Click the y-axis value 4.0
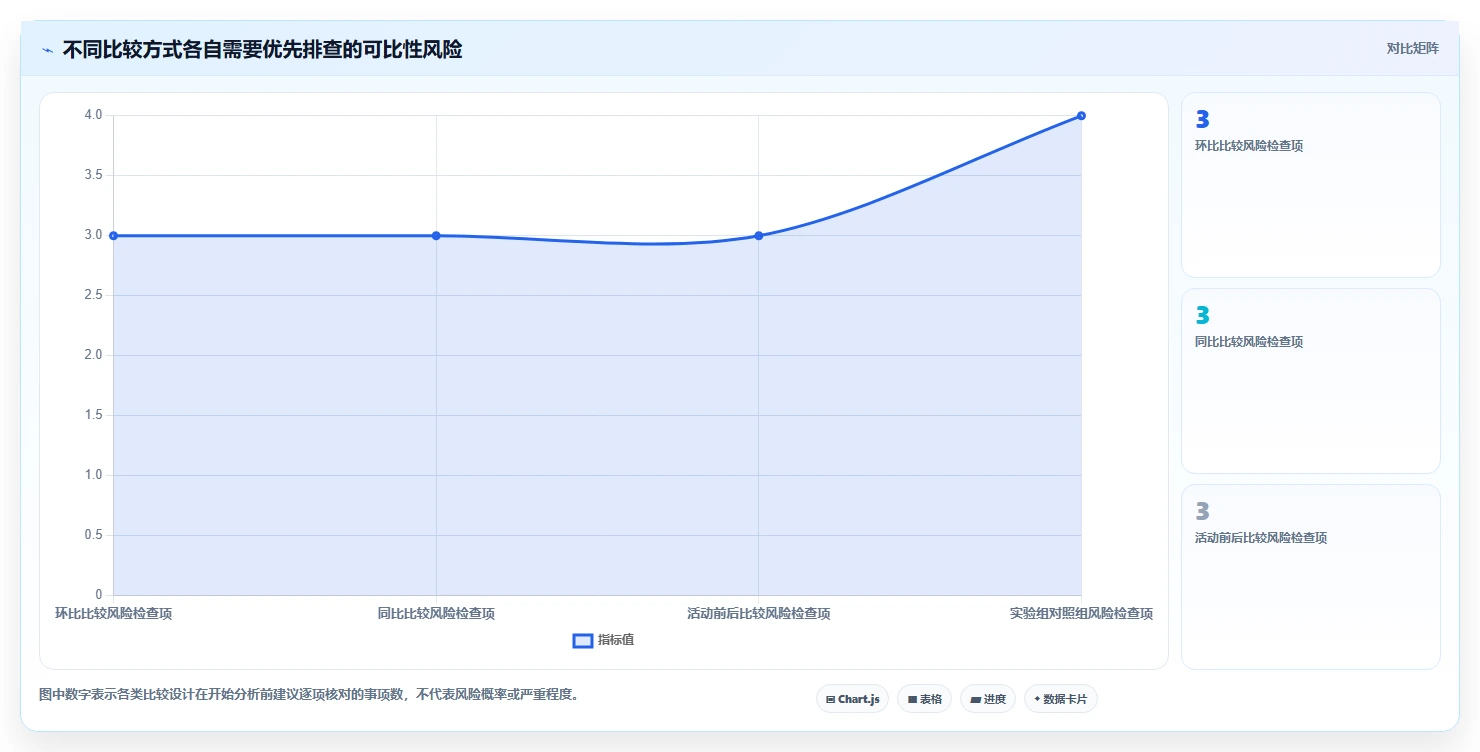 pos(93,115)
